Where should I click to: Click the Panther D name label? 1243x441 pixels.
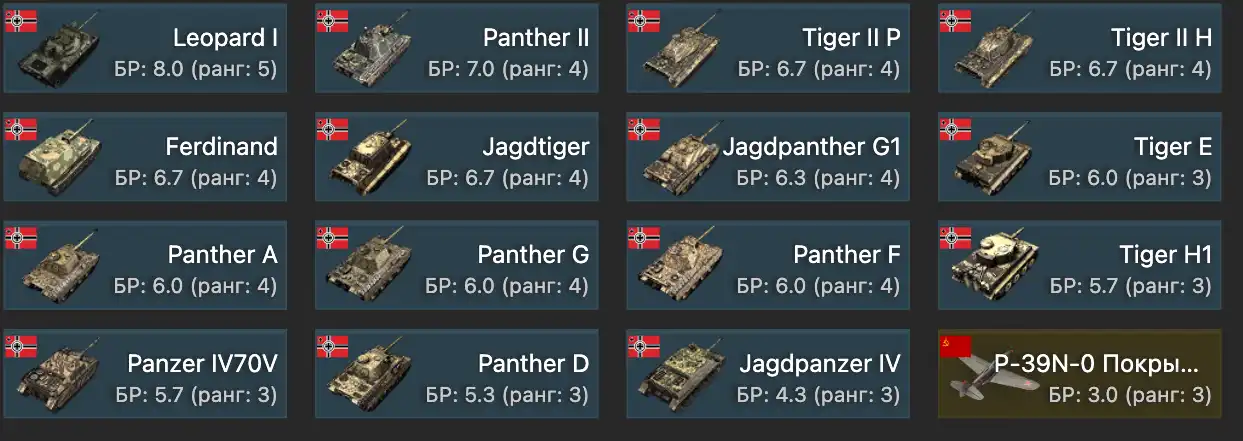click(x=533, y=363)
